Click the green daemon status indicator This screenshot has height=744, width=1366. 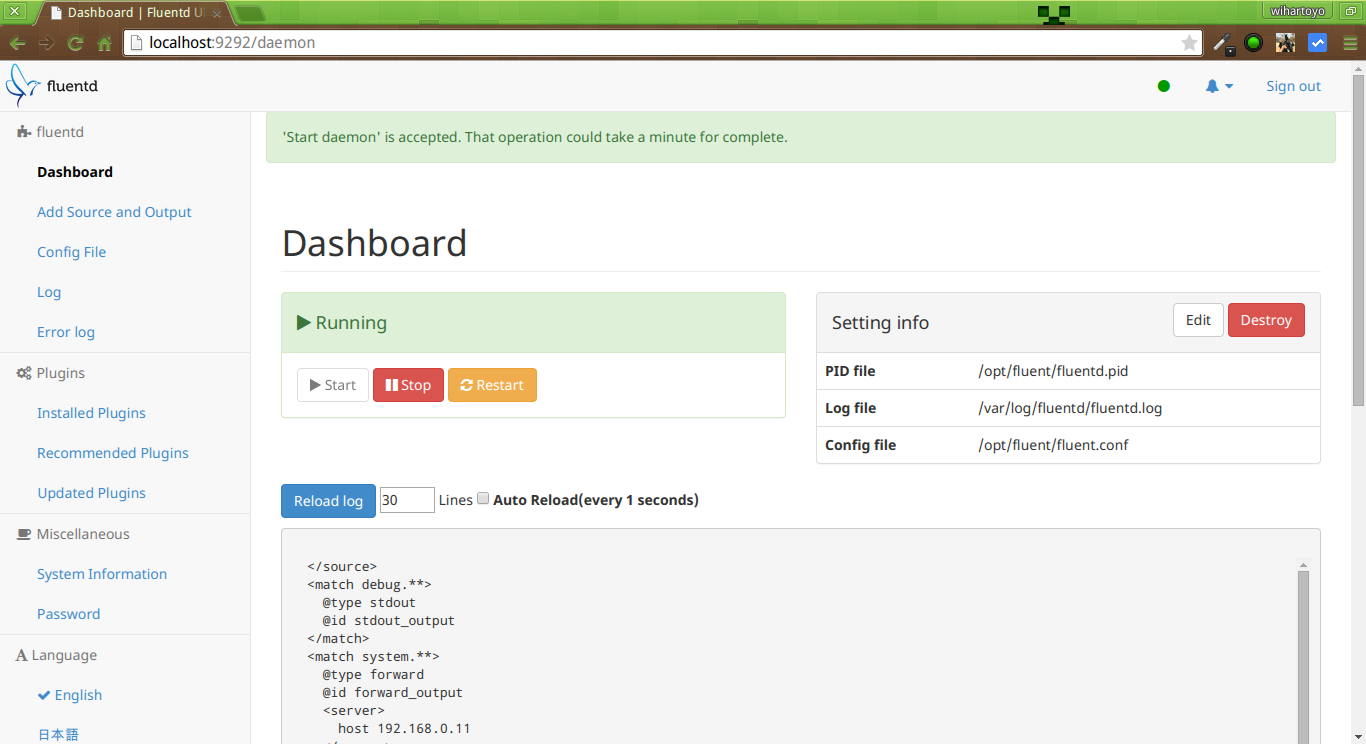[1163, 86]
